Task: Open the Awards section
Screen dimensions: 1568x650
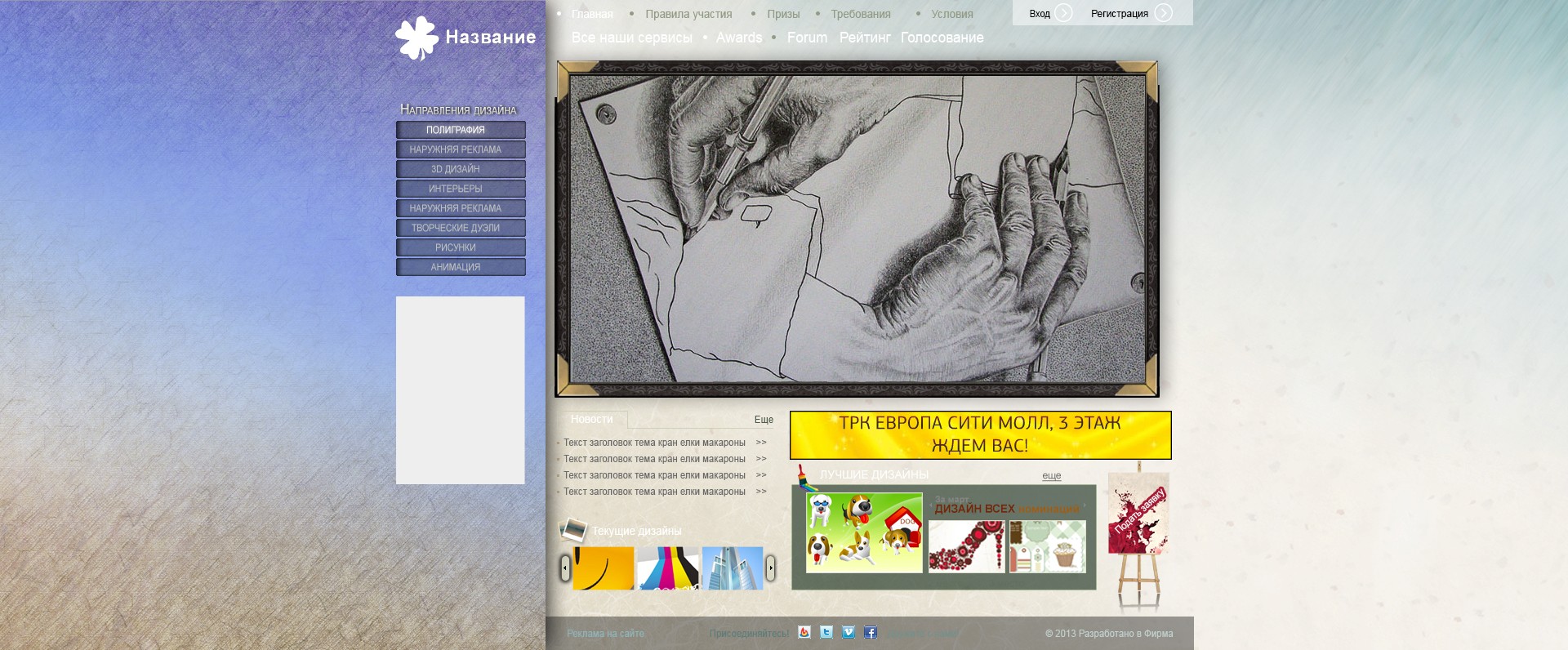Action: pyautogui.click(x=739, y=38)
